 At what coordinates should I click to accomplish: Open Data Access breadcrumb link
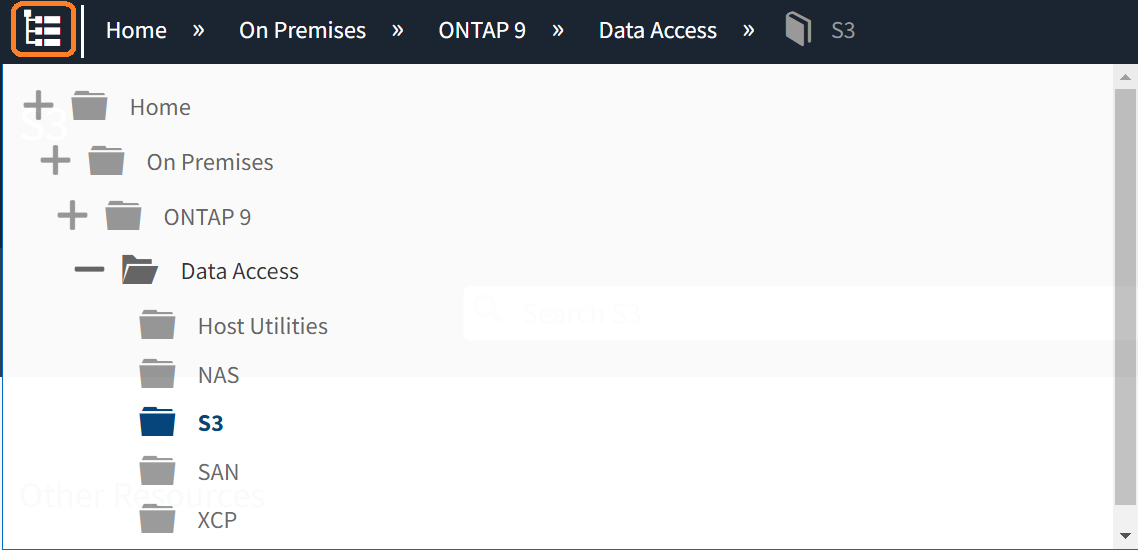tap(657, 30)
